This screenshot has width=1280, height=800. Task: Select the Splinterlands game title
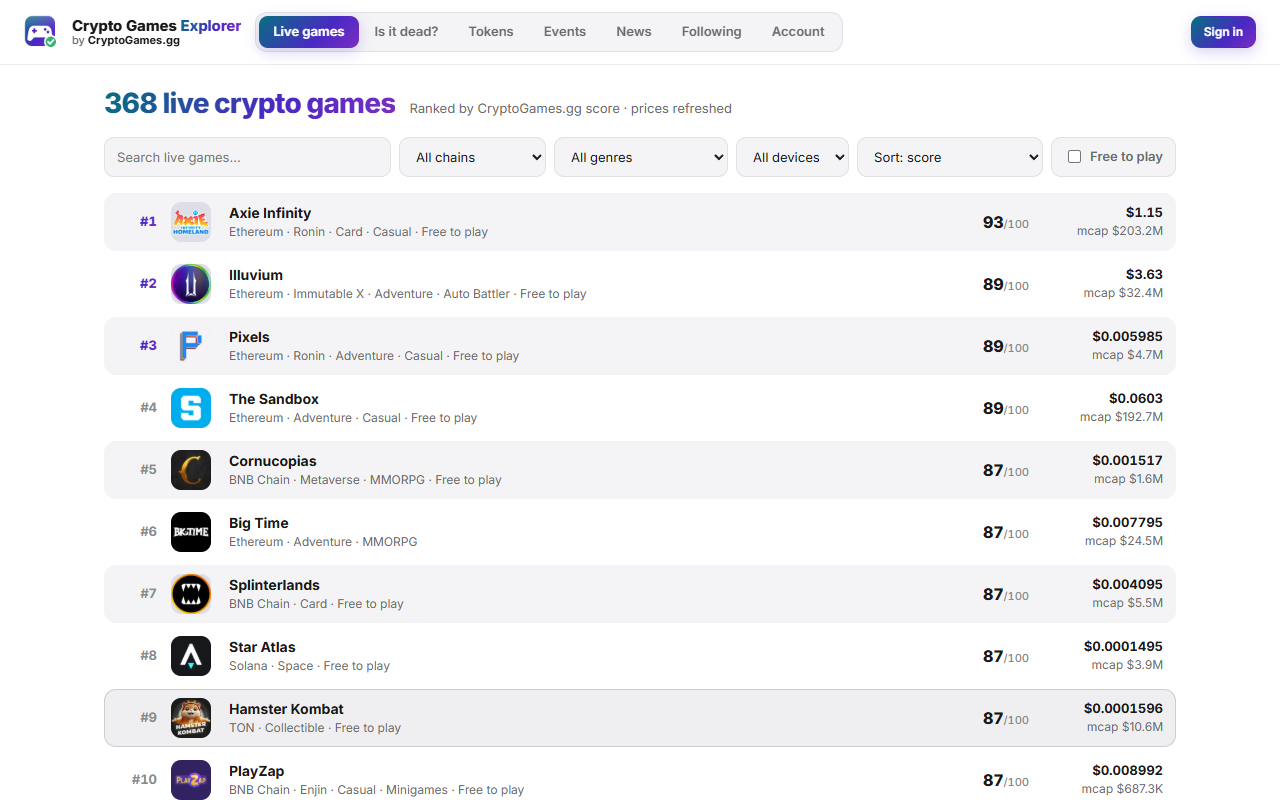pyautogui.click(x=275, y=585)
